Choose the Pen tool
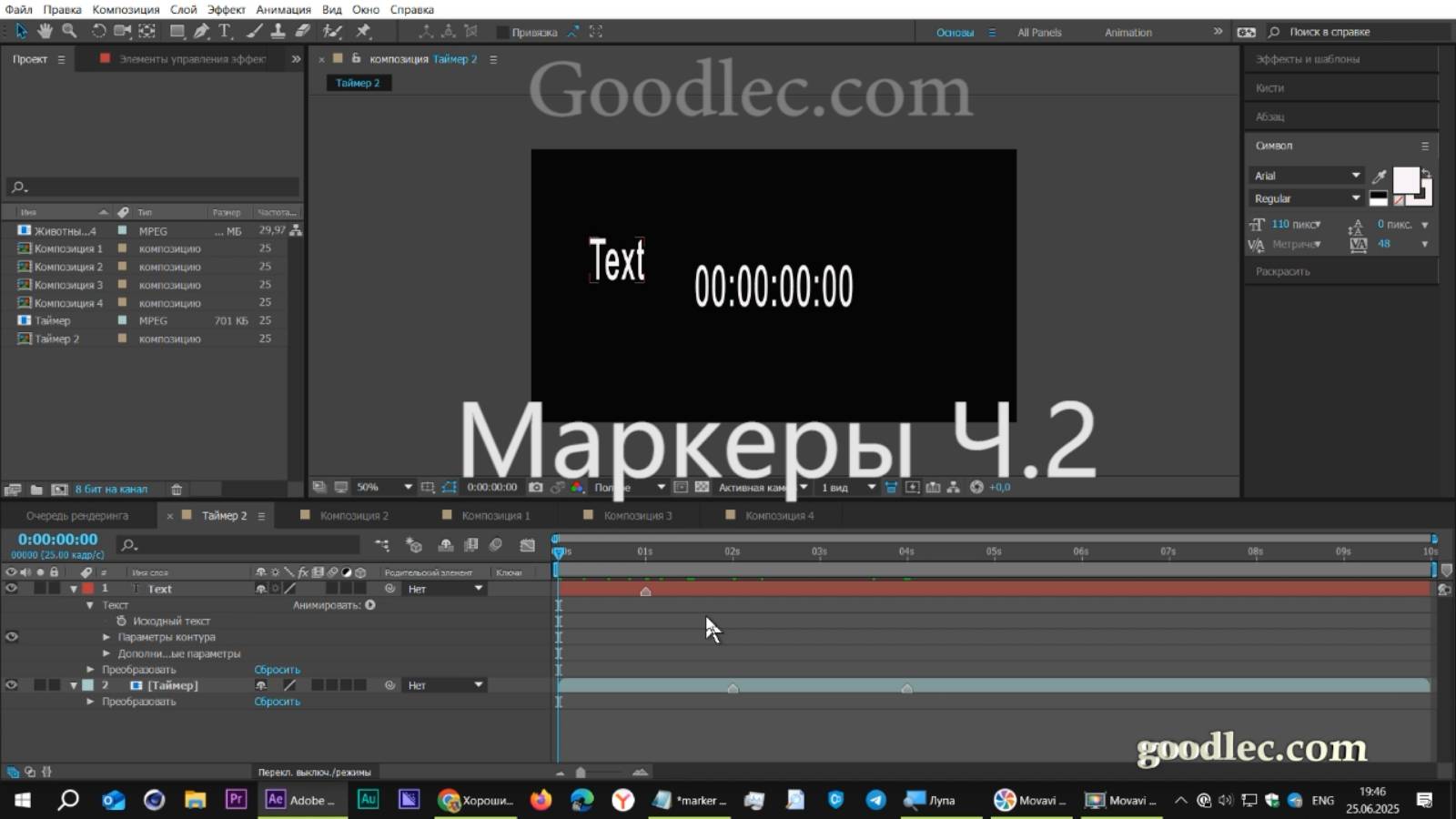Screen dimensions: 1456x819 pyautogui.click(x=202, y=32)
